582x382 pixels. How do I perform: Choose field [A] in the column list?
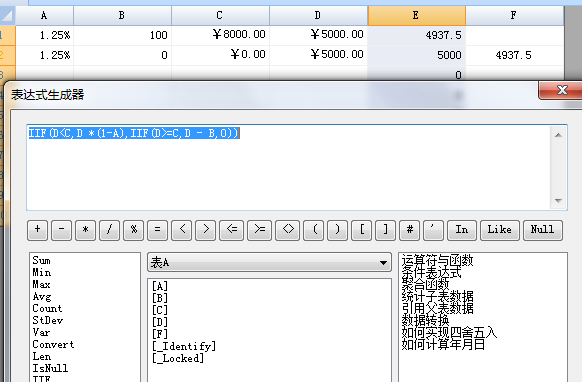point(160,286)
